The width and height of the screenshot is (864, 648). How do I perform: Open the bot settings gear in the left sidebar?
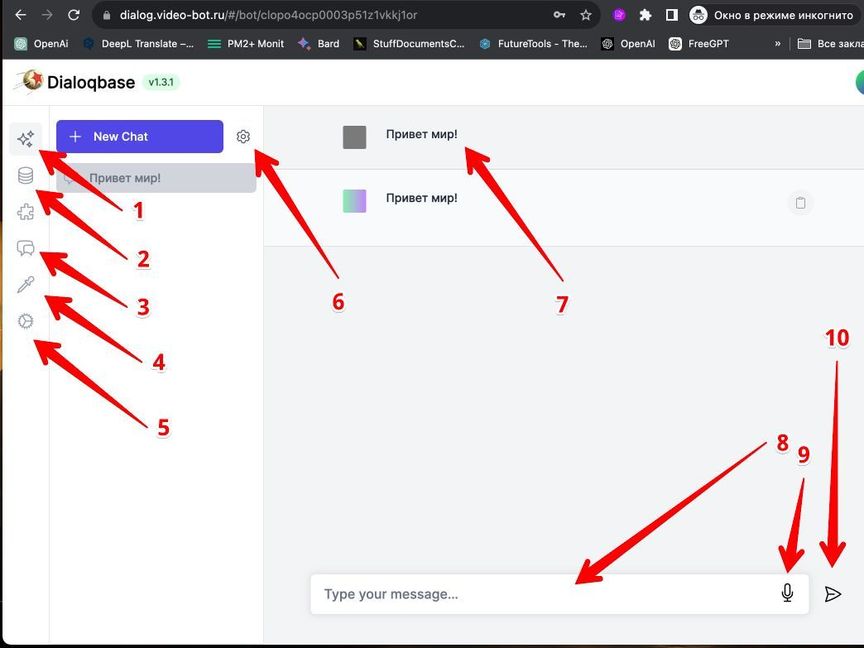(x=25, y=321)
